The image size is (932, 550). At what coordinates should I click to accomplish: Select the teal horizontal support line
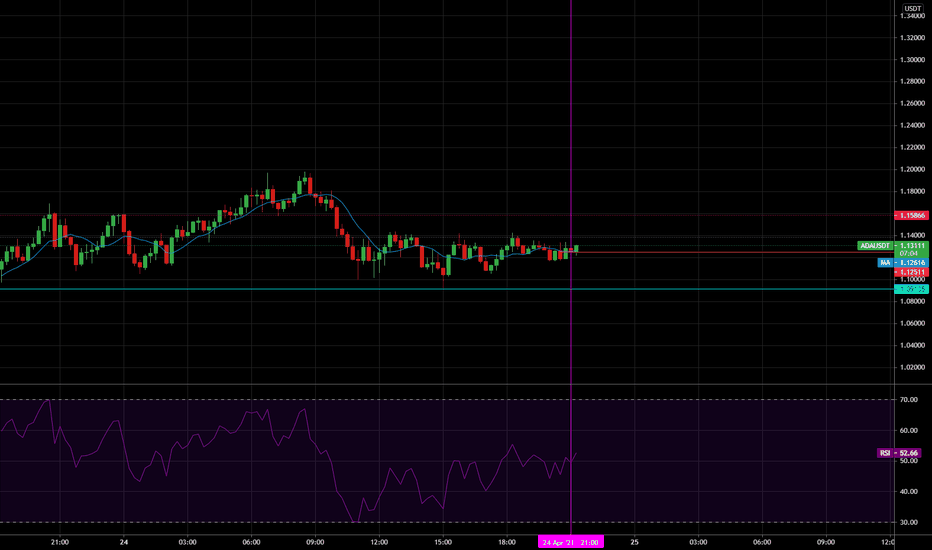tap(446, 289)
